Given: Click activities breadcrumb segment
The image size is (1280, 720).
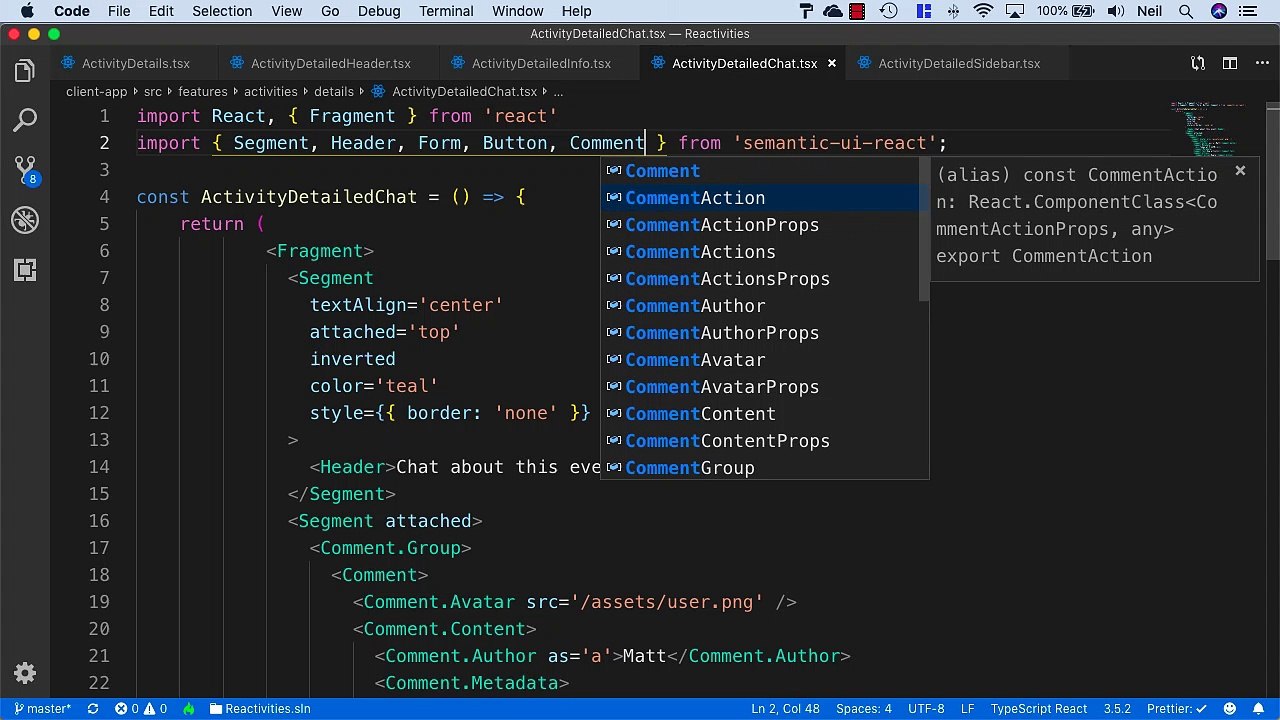Looking at the screenshot, I should coord(270,91).
